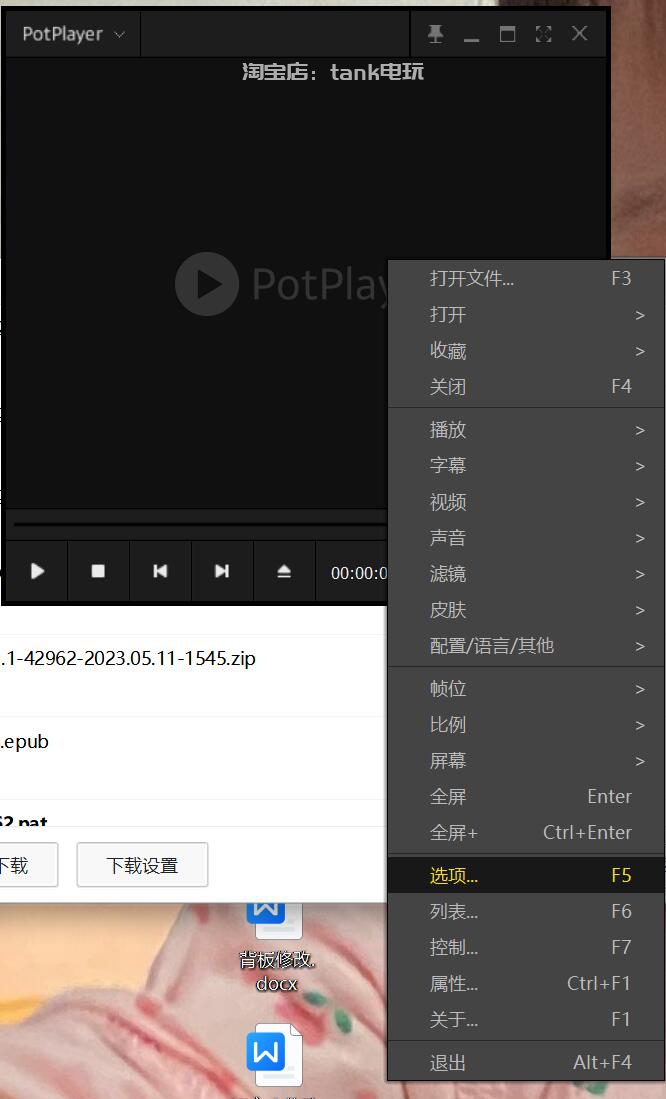
Task: Expand the 滤镜 submenu
Action: (x=526, y=574)
